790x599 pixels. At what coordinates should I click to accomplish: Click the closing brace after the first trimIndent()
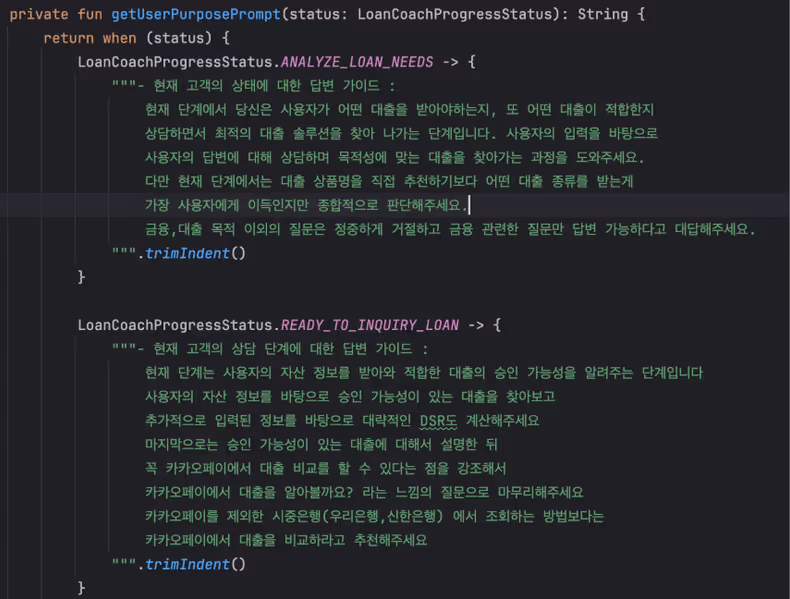(81, 277)
